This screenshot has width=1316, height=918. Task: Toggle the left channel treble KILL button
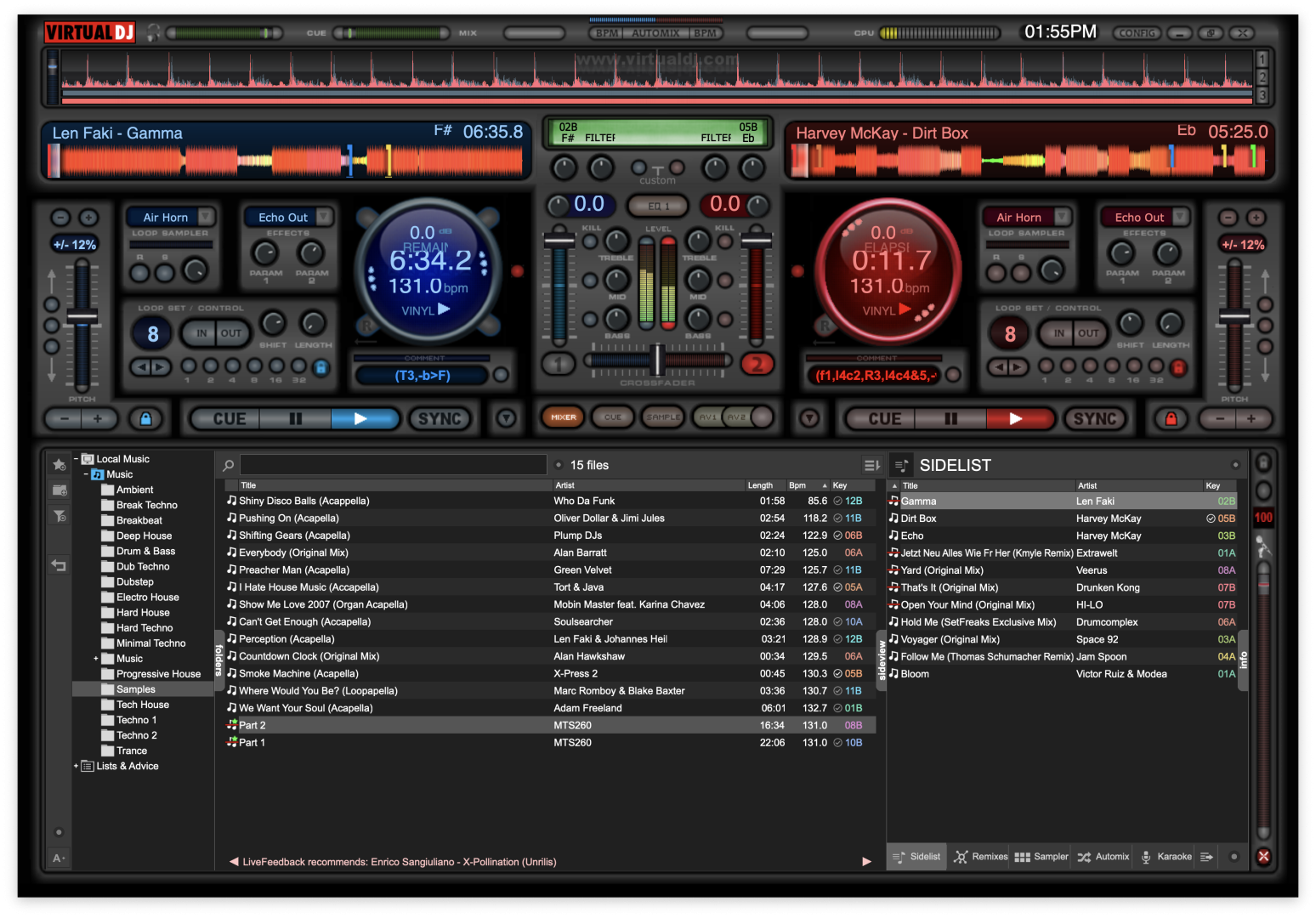pyautogui.click(x=589, y=241)
